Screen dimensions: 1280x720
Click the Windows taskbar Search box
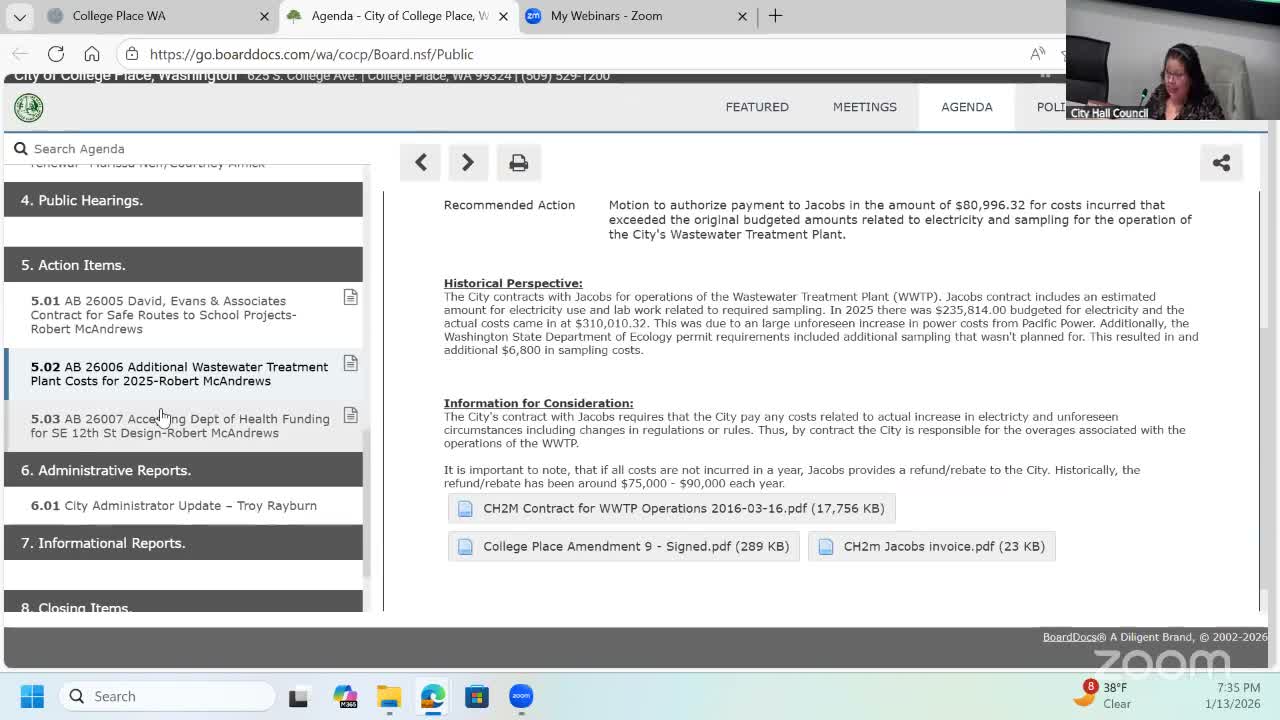[x=167, y=696]
